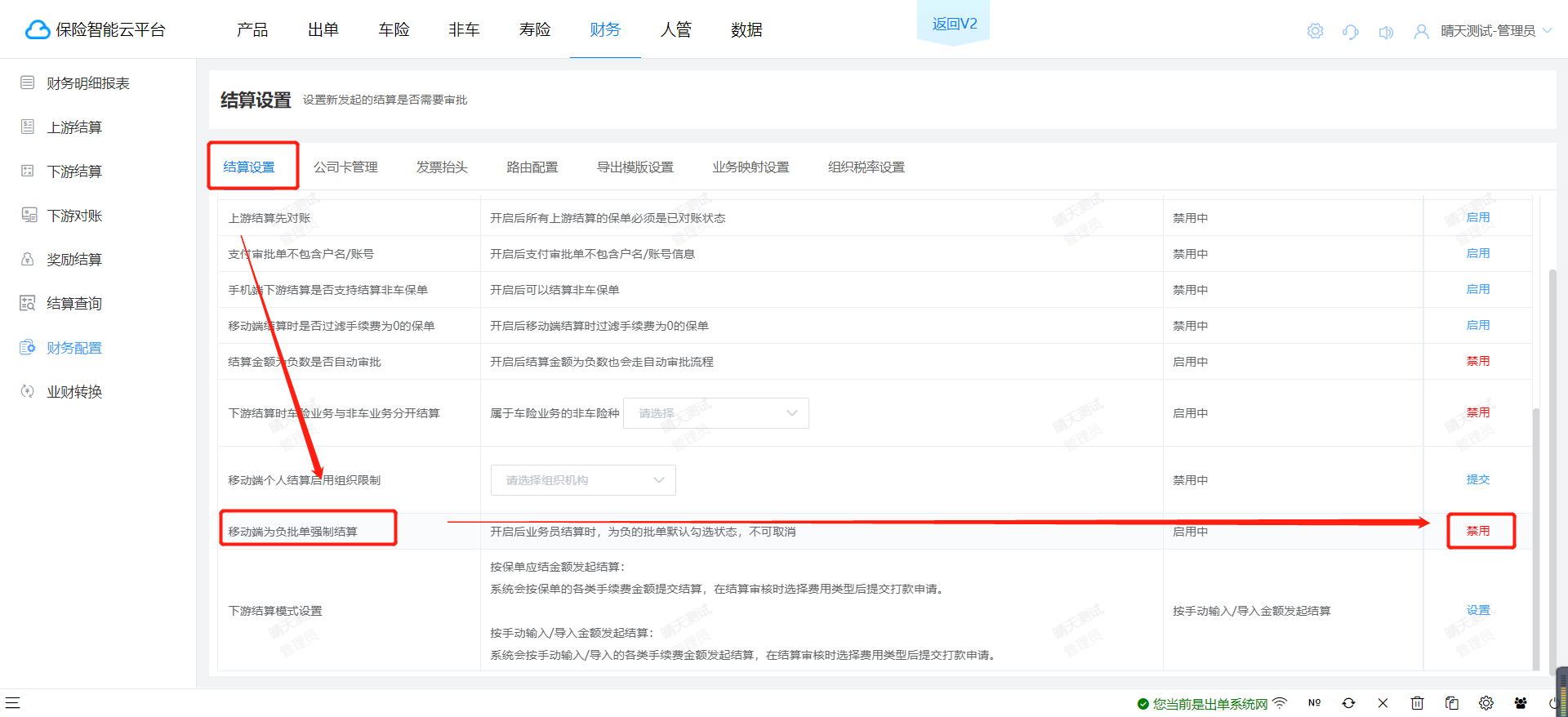Open the 出单 top menu
The image size is (1568, 717).
tap(323, 30)
